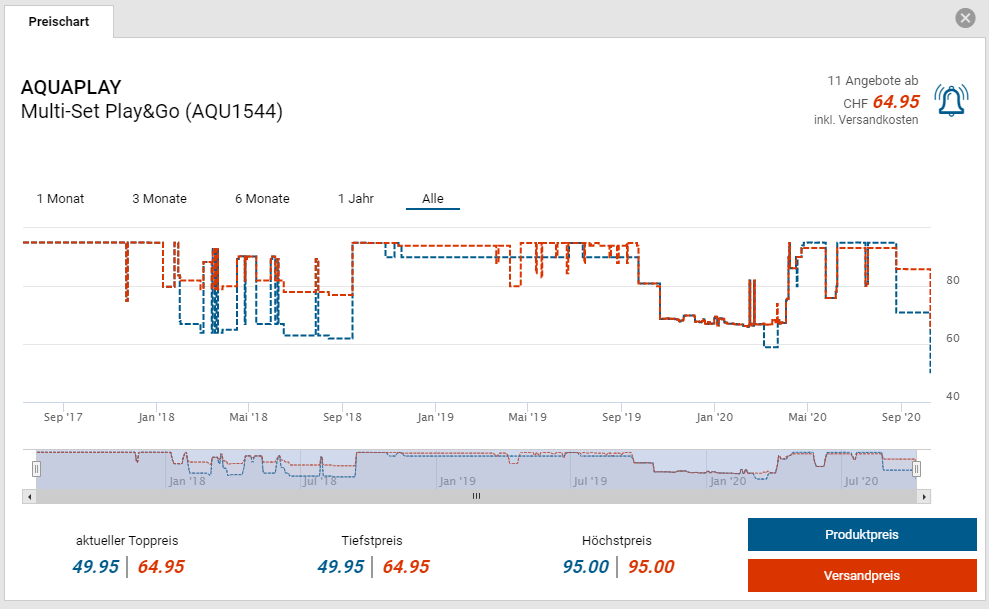The image size is (989, 609).
Task: Grab the left navigator range handle
Action: (x=36, y=468)
